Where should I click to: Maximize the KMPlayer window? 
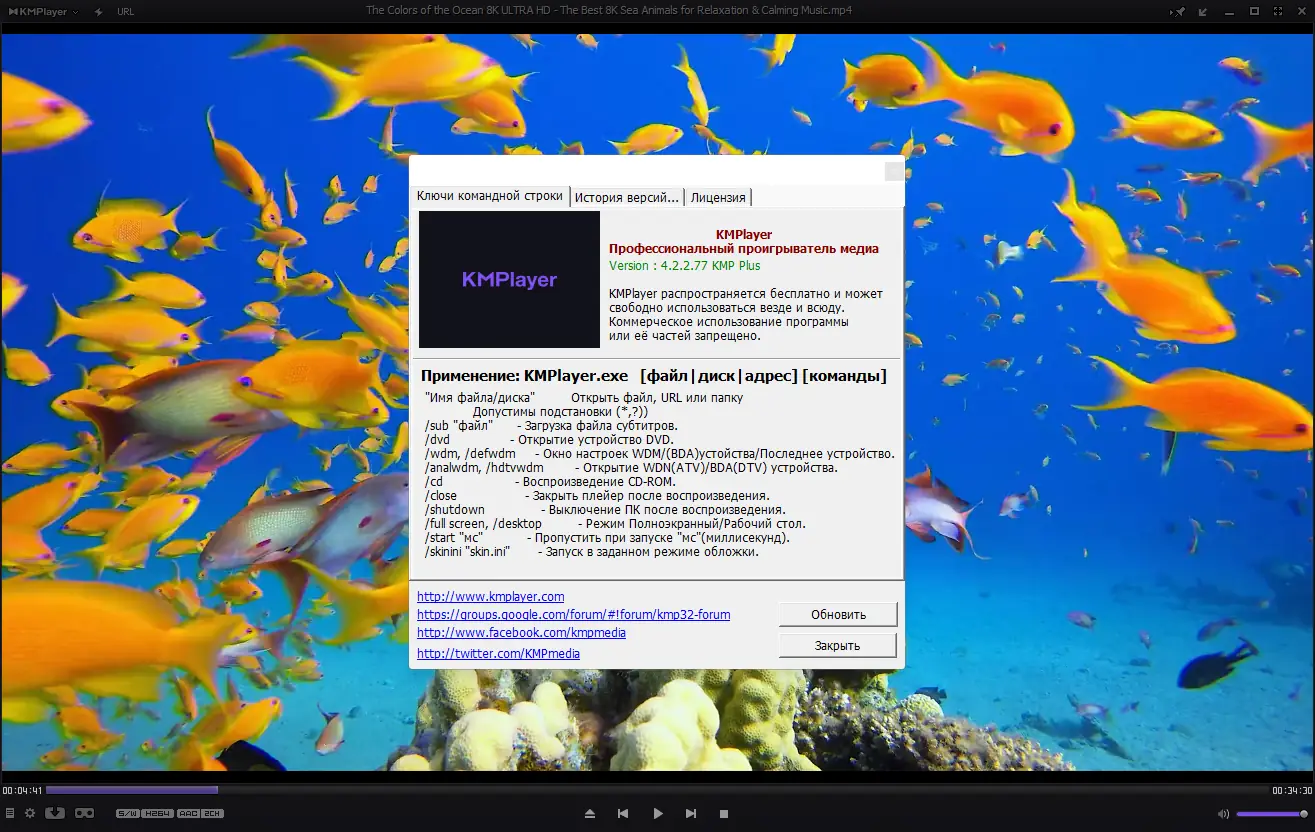1254,12
